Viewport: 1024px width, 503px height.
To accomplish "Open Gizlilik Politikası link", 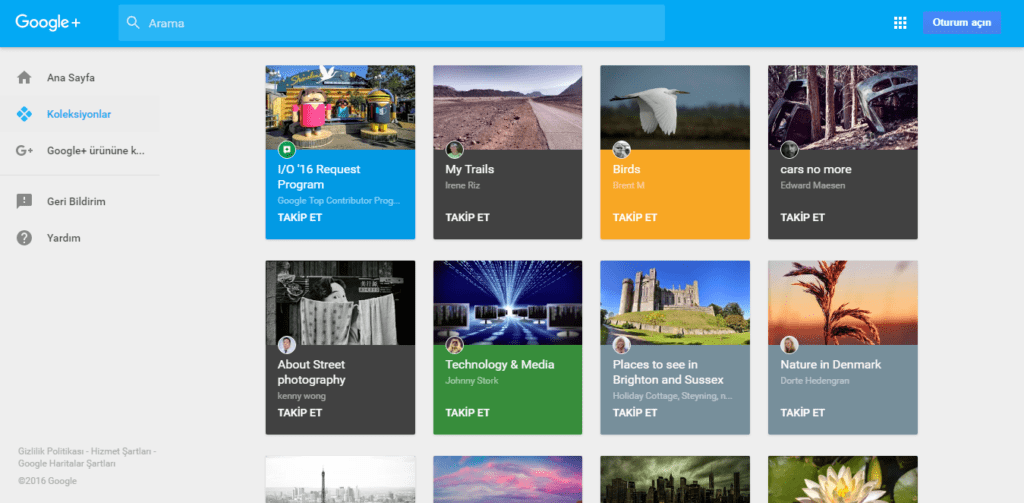I will 52,451.
